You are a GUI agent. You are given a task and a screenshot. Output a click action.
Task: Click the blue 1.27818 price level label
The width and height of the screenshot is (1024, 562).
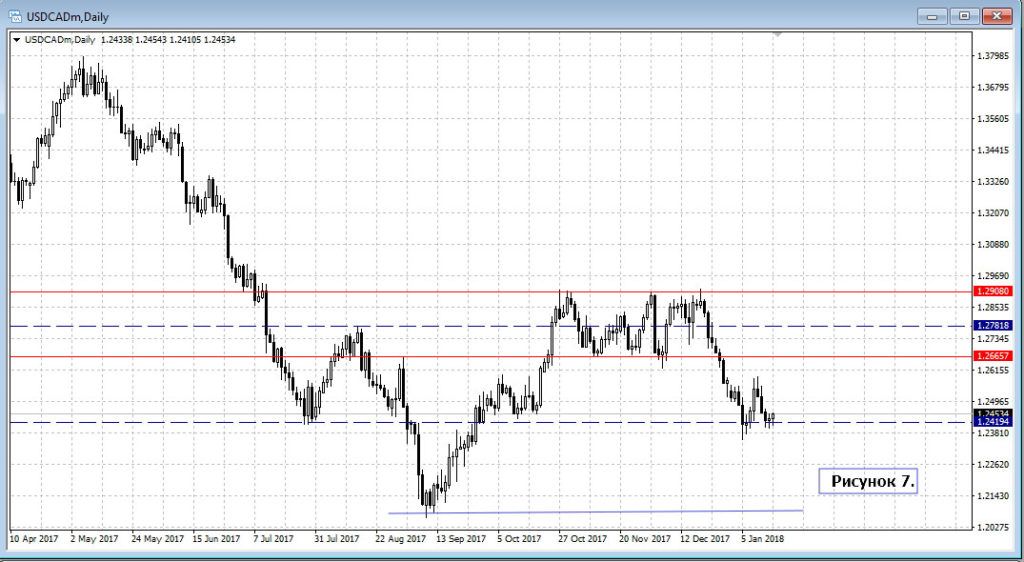coord(992,326)
